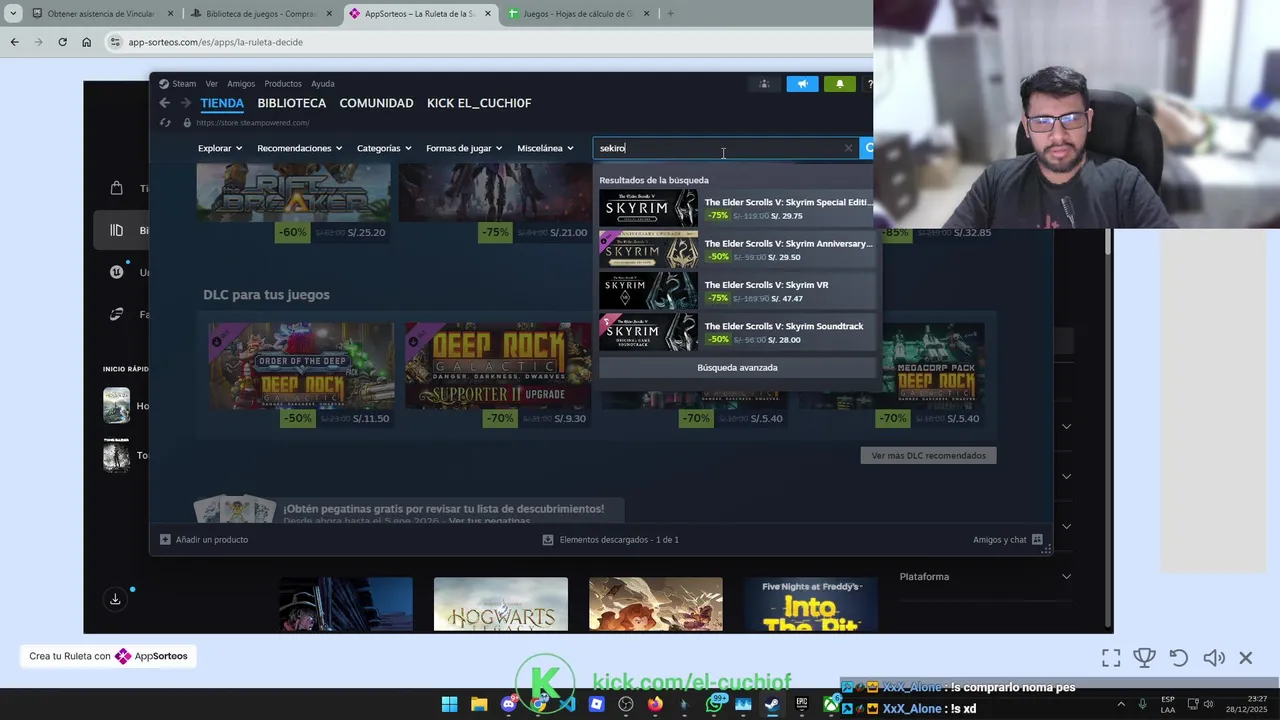The image size is (1280, 720).
Task: Switch to Juegos Hojas de cálculo tab
Action: pyautogui.click(x=578, y=14)
